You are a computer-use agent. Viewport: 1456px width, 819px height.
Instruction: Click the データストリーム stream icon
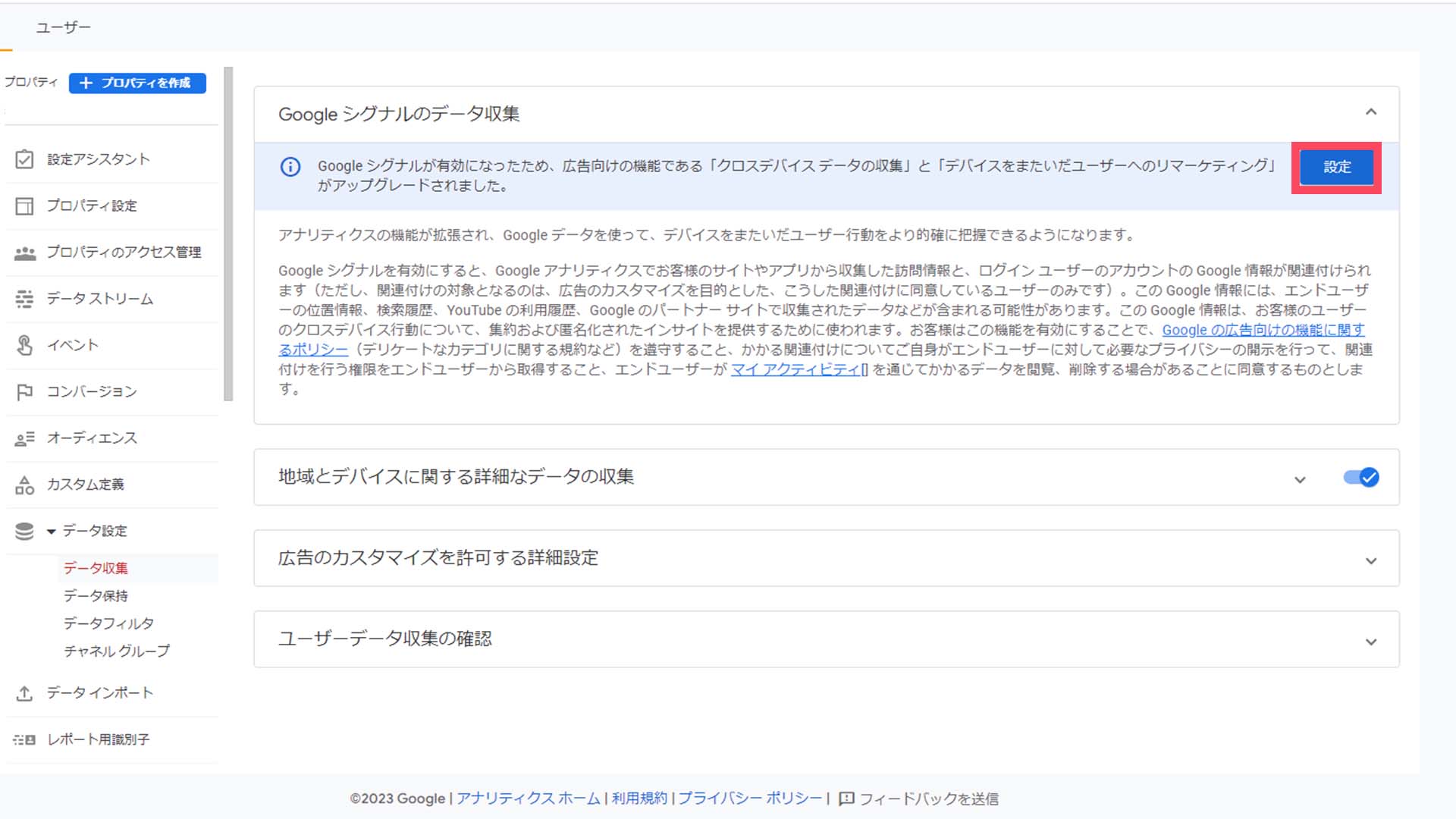[x=24, y=299]
